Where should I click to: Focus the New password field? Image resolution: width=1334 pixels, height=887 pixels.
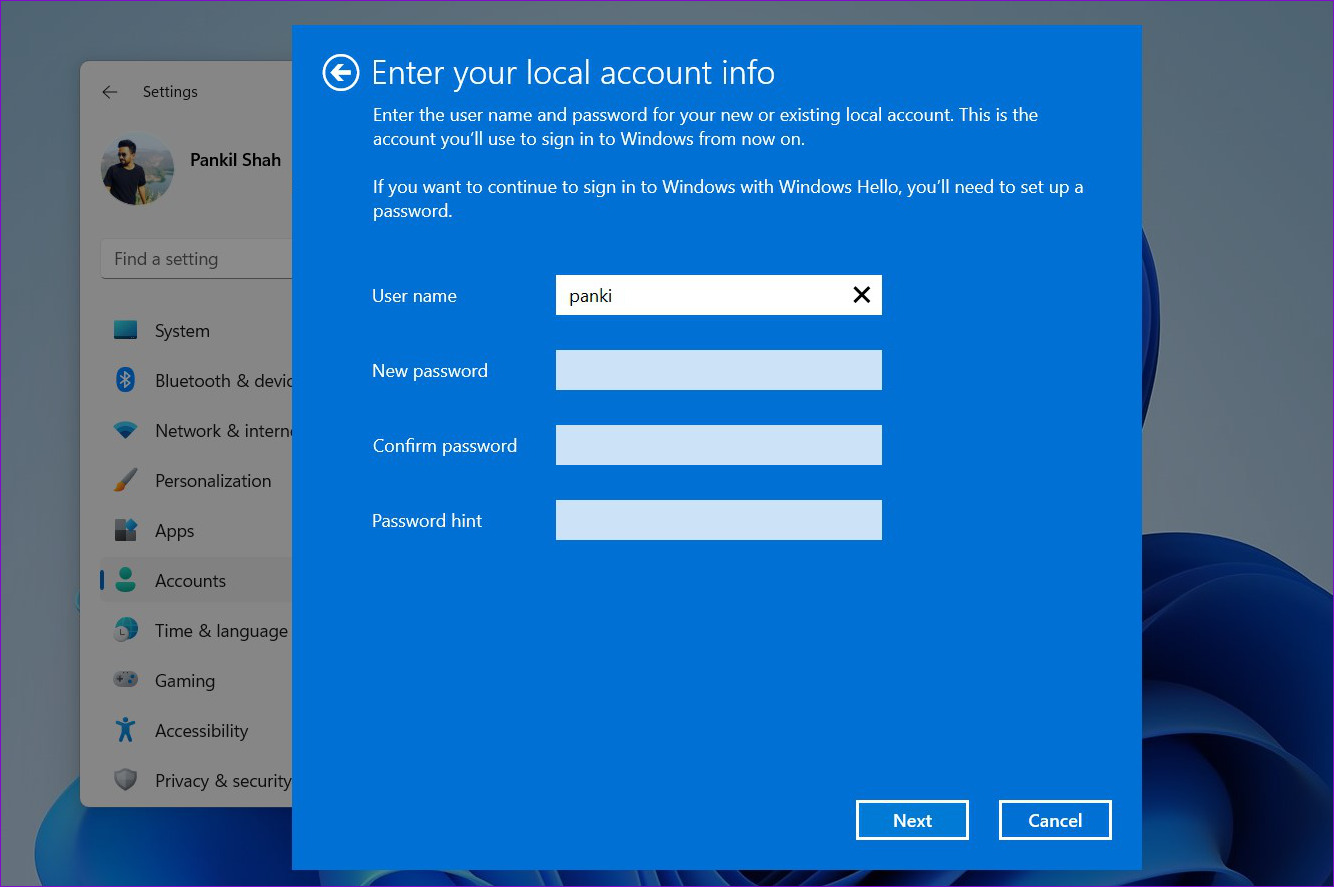pos(719,370)
